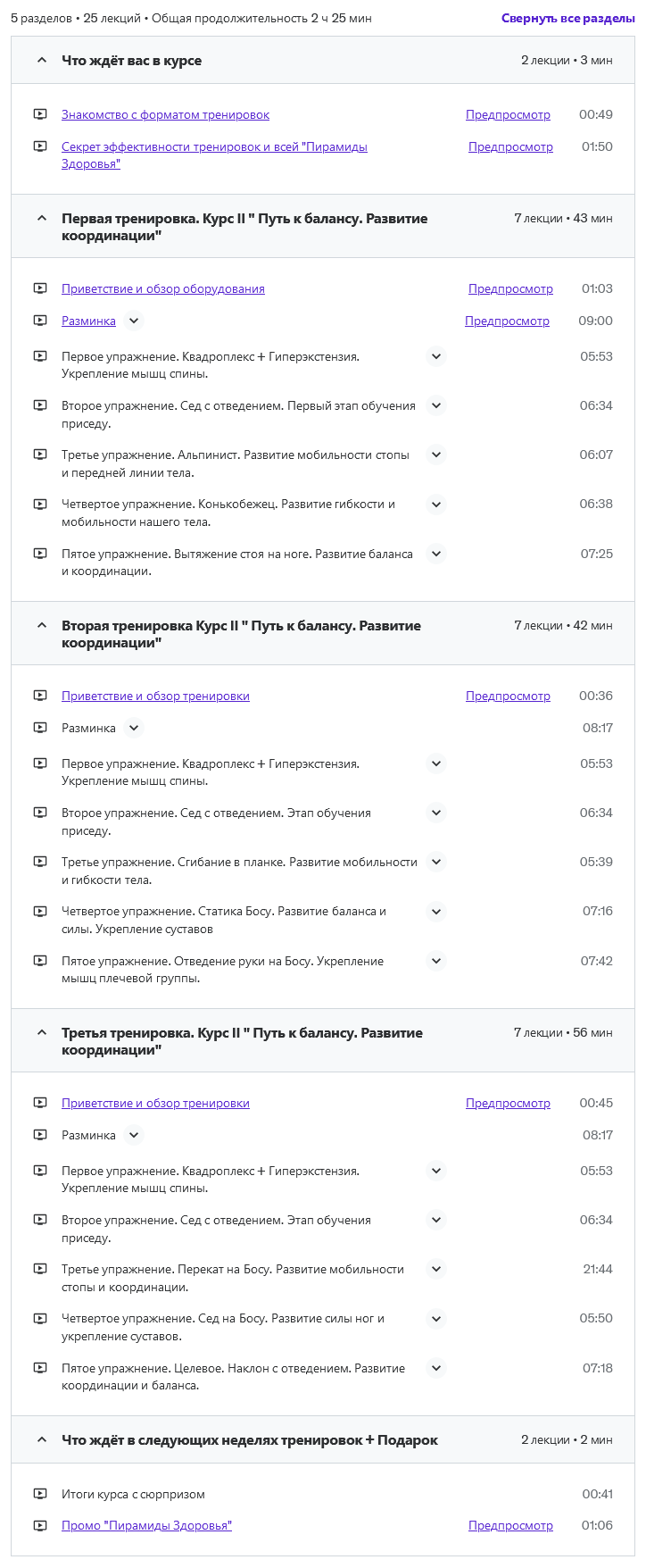Expand description of «Пятое упражнение. Вытяжение стоя на ноге»
Image resolution: width=646 pixels, height=1568 pixels.
pos(436,554)
